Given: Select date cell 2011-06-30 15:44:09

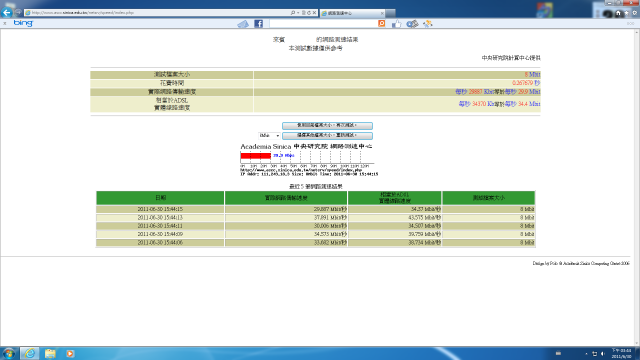Looking at the screenshot, I should click(x=160, y=234).
